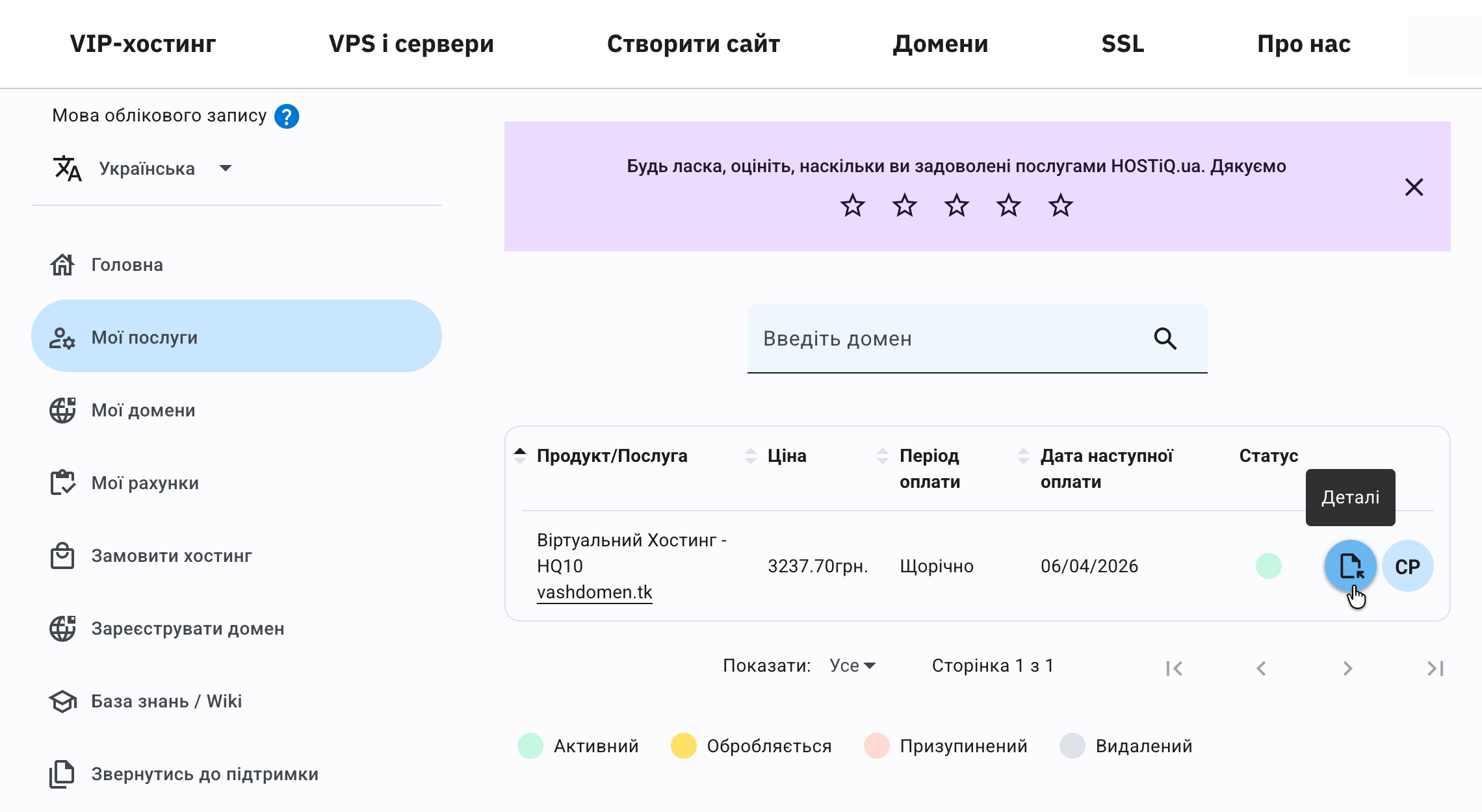Click the База знань / Wiki graduation icon

(63, 701)
